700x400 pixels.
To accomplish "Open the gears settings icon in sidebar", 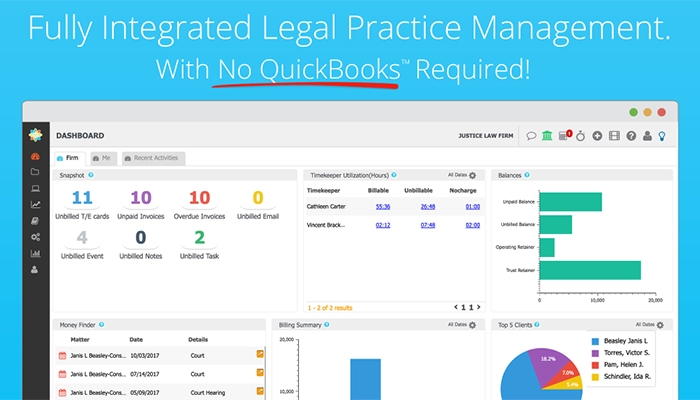I will tap(36, 236).
